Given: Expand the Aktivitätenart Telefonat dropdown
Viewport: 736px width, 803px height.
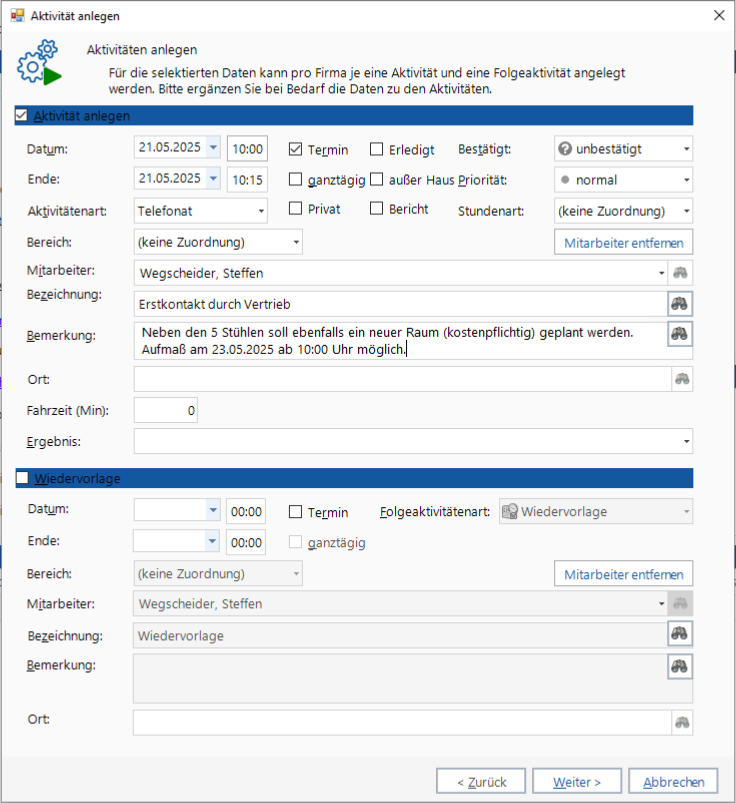Looking at the screenshot, I should click(261, 211).
